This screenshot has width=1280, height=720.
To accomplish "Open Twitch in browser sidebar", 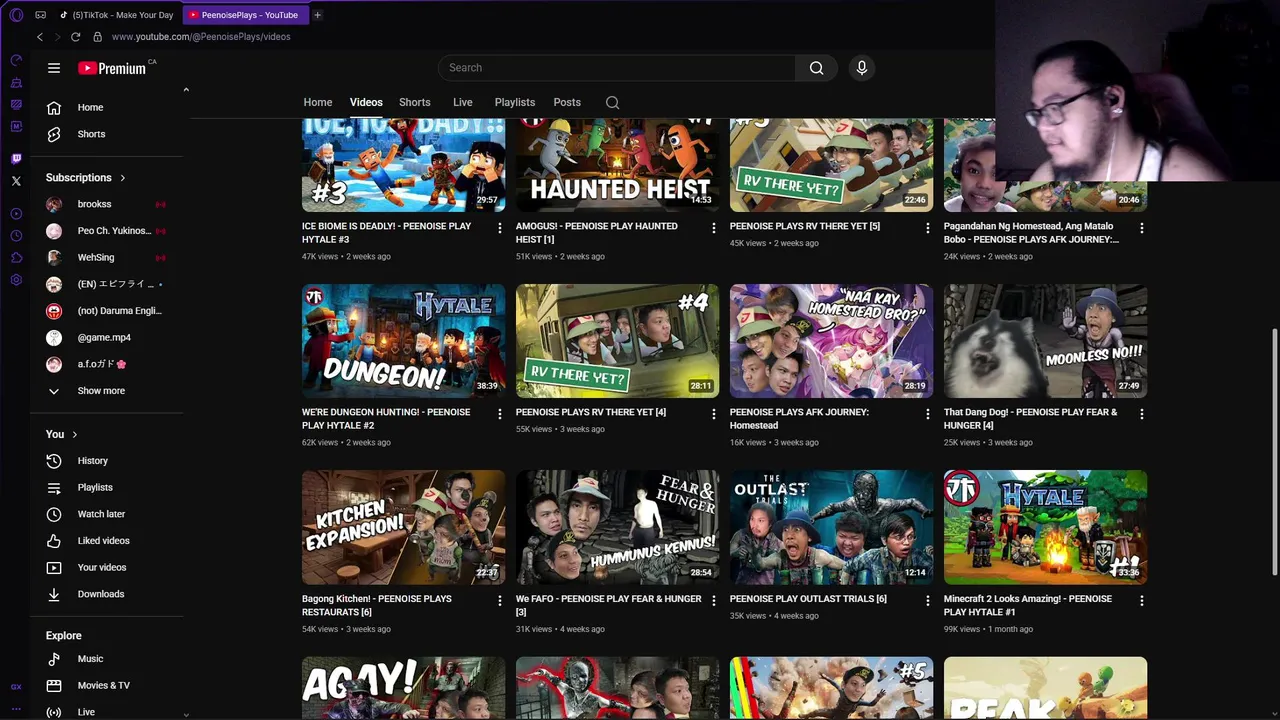I will coord(16,159).
